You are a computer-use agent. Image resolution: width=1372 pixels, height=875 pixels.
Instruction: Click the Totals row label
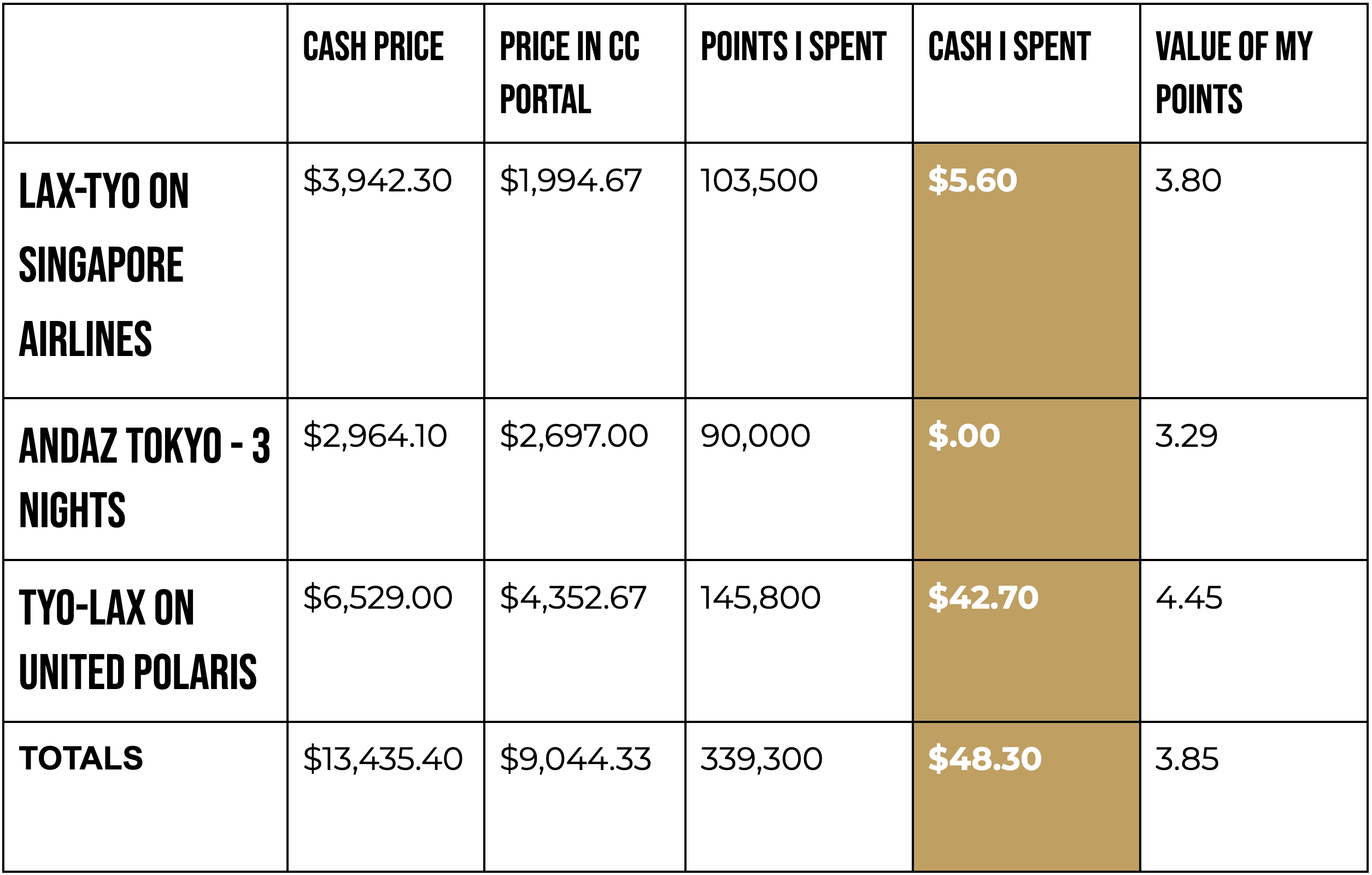[x=81, y=759]
